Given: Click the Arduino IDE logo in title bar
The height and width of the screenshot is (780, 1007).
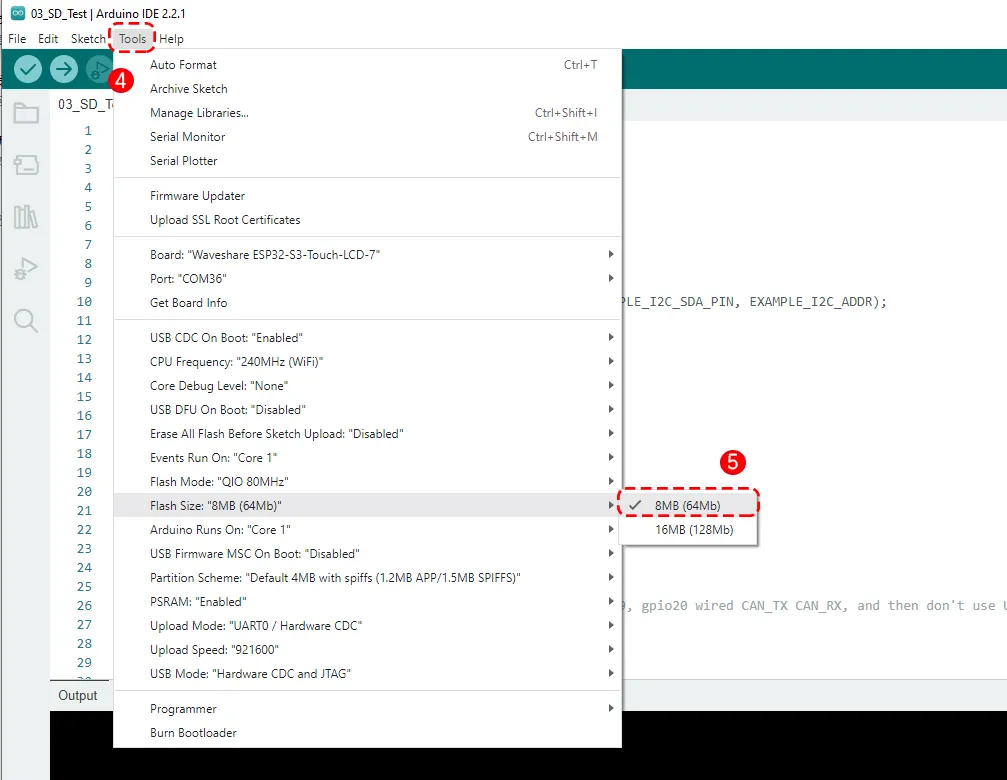Looking at the screenshot, I should pos(17,13).
